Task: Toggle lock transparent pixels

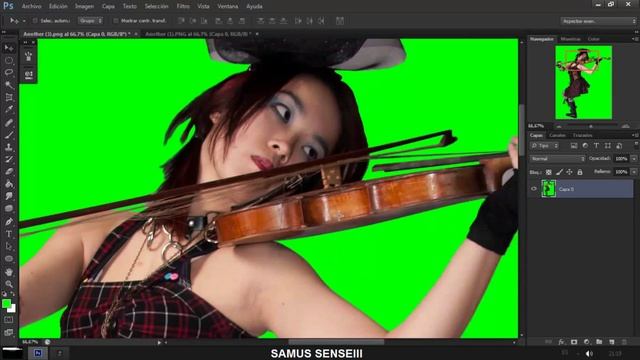Action: (549, 172)
